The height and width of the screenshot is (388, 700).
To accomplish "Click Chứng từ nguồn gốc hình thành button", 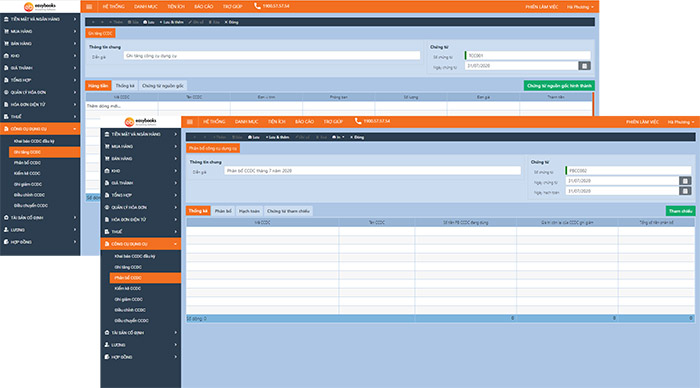I will [559, 86].
